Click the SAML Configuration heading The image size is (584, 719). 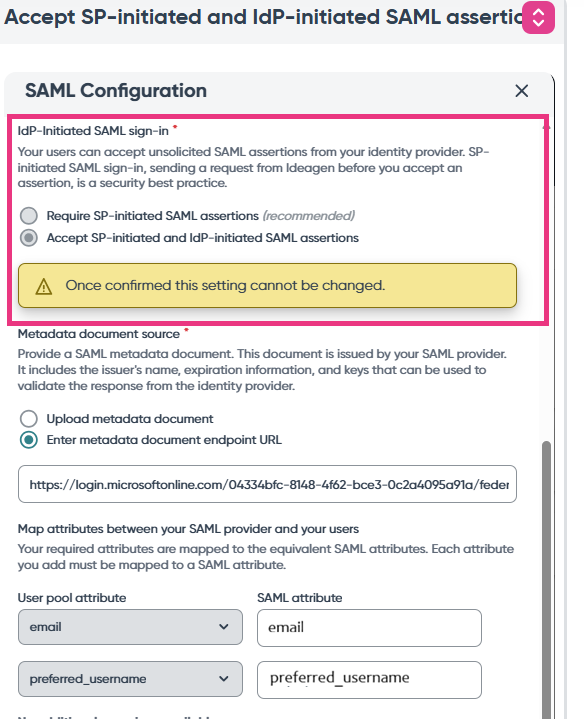[116, 91]
